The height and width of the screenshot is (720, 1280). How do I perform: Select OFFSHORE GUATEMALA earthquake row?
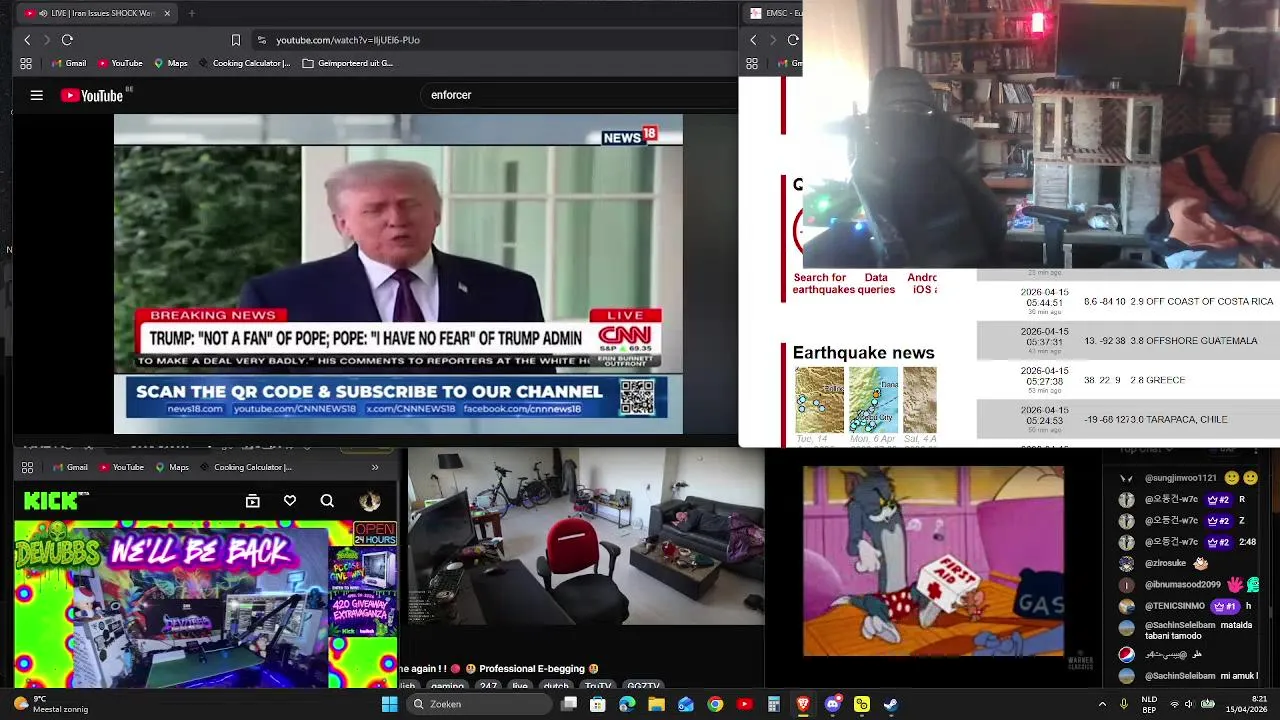click(x=1128, y=341)
